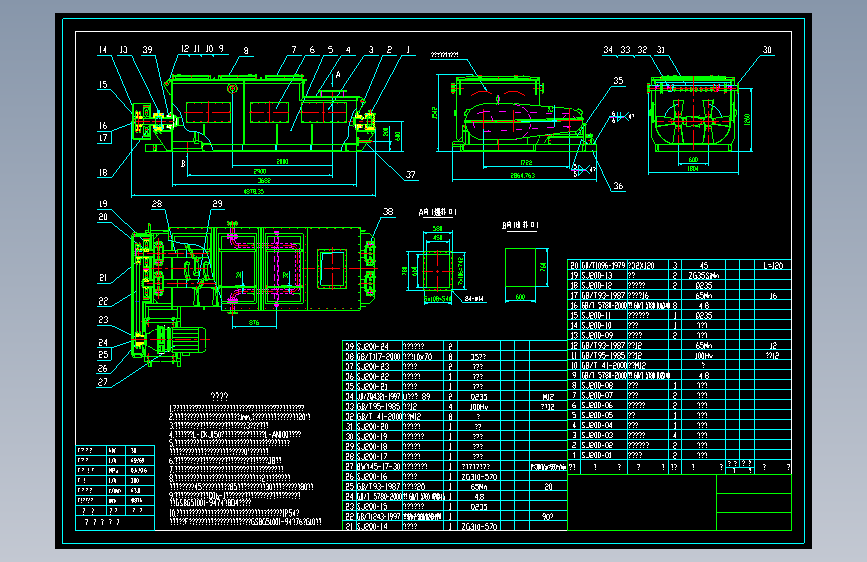Viewport: 867px width, 562px height.
Task: Click balloon number 35 near the side view
Action: [x=618, y=81]
